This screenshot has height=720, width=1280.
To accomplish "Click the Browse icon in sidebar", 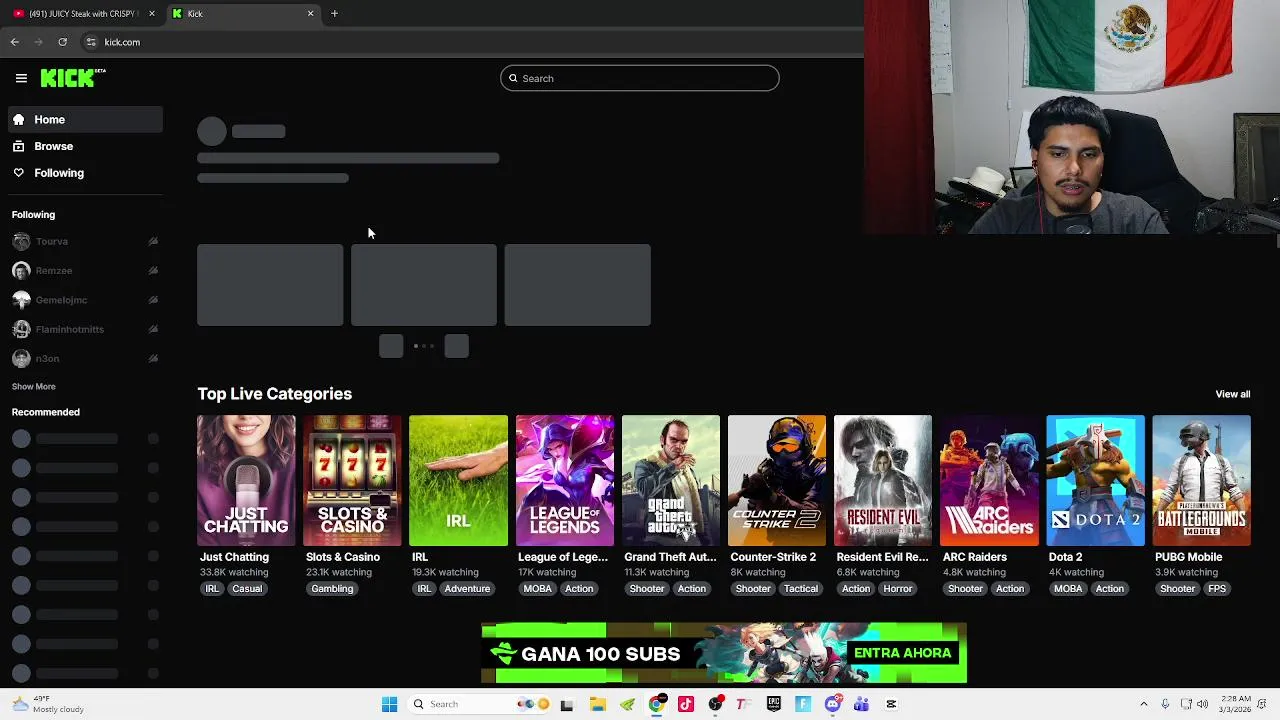I will [18, 146].
